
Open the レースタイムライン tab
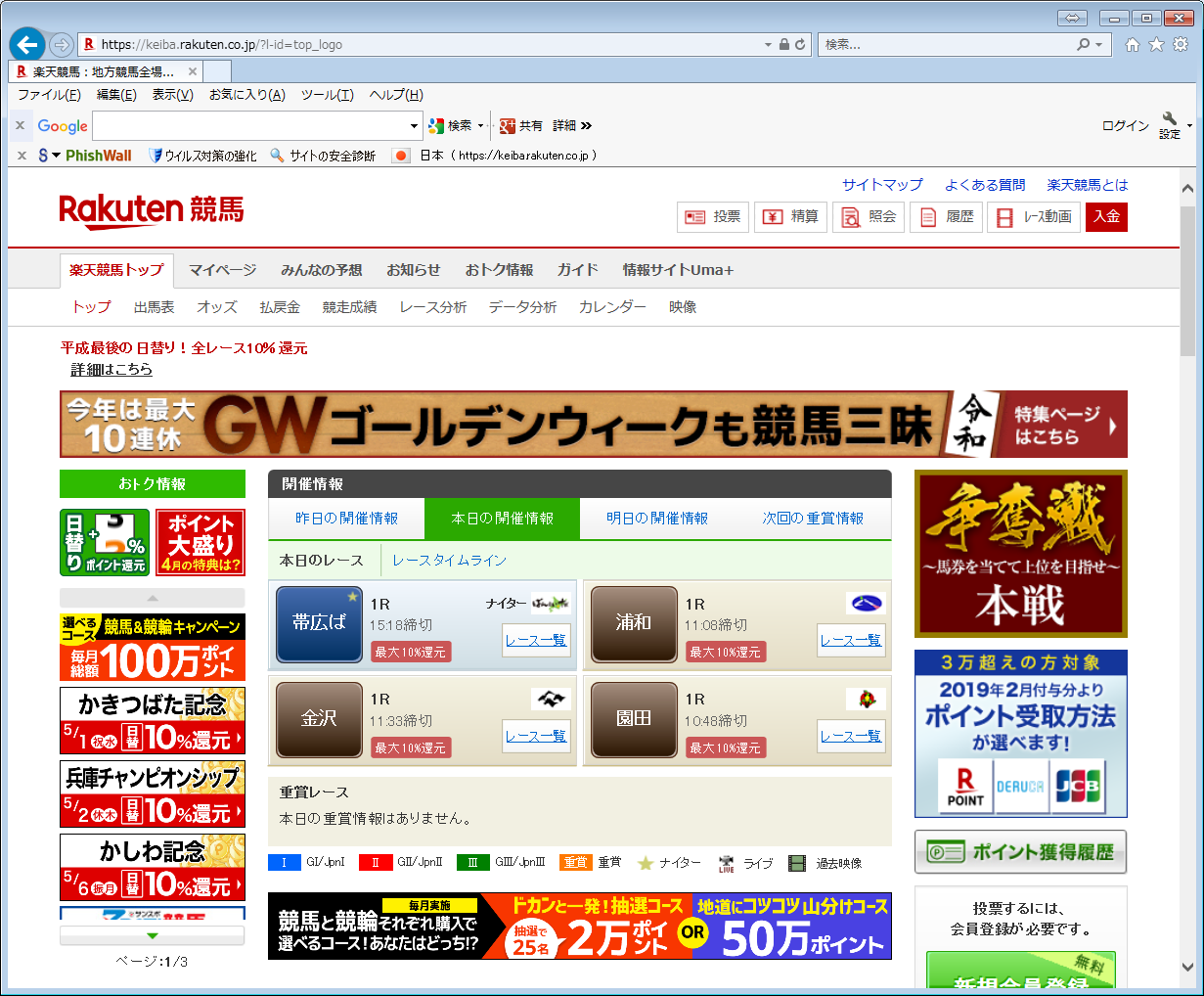pos(449,561)
